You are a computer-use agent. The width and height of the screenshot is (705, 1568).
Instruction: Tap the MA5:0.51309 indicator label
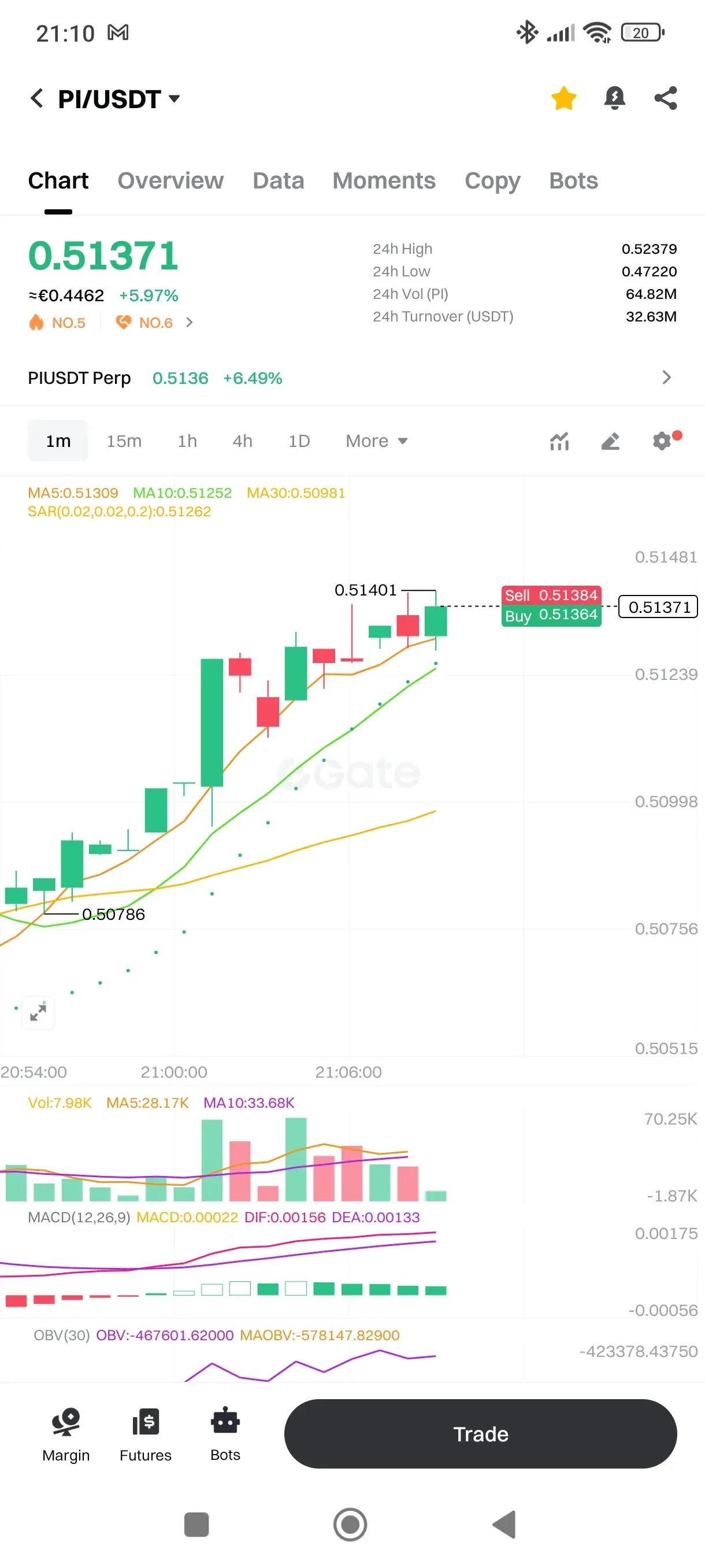click(73, 493)
